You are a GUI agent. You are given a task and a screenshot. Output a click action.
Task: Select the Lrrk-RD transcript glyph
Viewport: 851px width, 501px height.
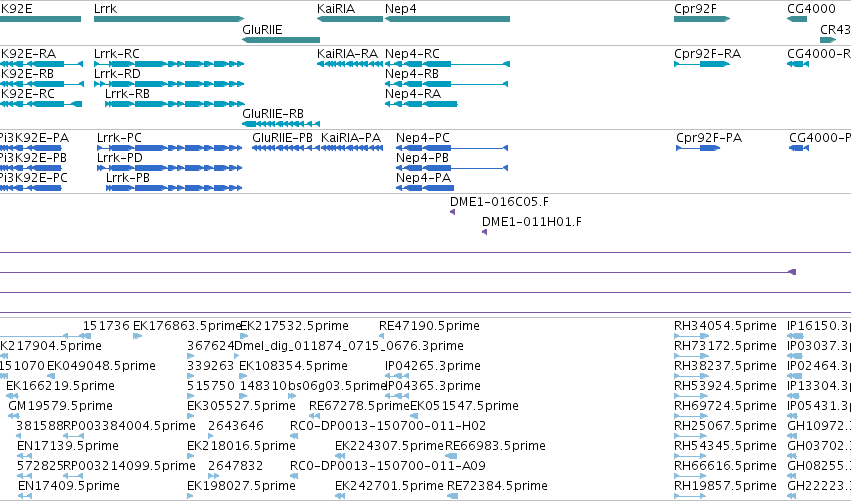169,84
